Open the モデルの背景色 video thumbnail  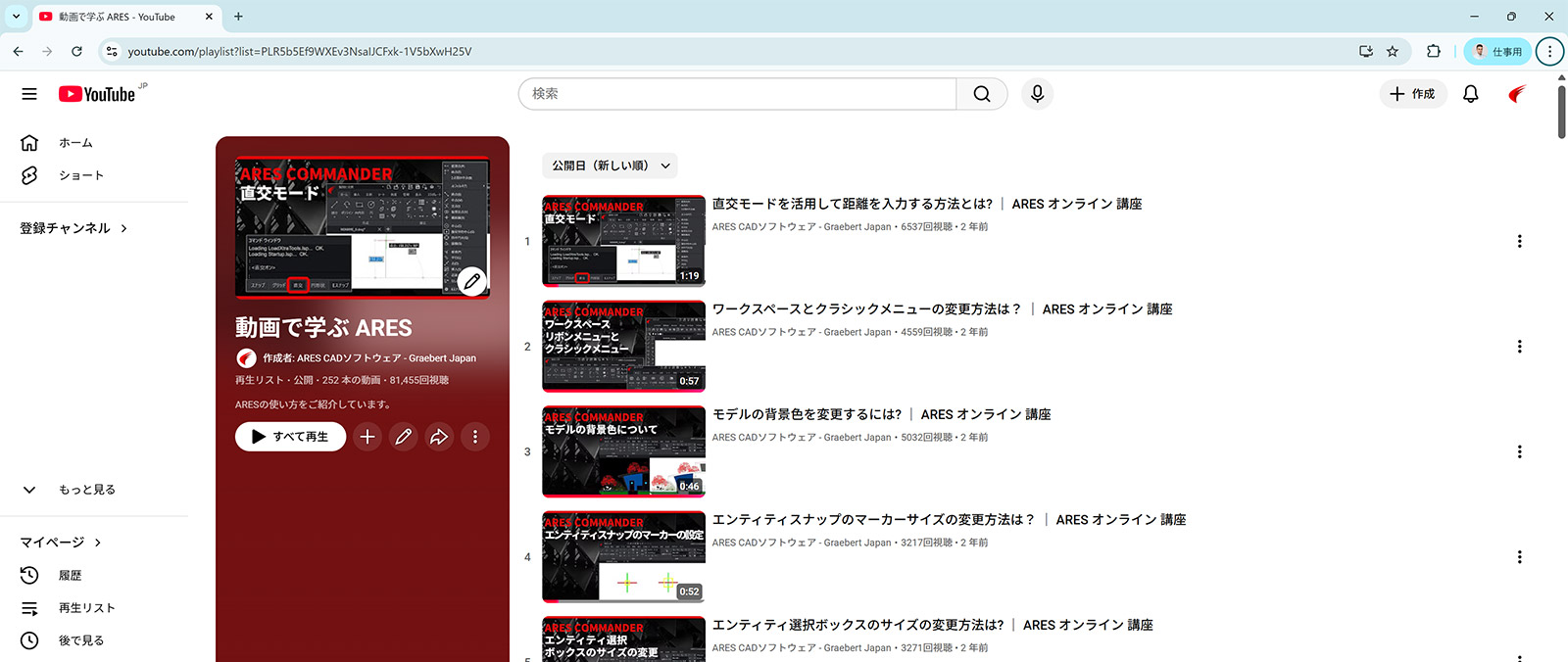coord(623,451)
